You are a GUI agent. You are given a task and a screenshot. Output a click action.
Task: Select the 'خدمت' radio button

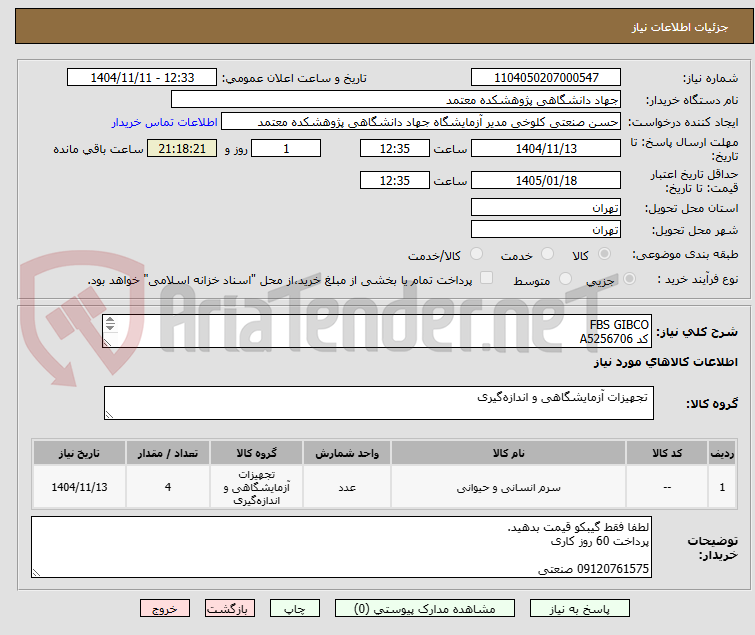coord(547,254)
